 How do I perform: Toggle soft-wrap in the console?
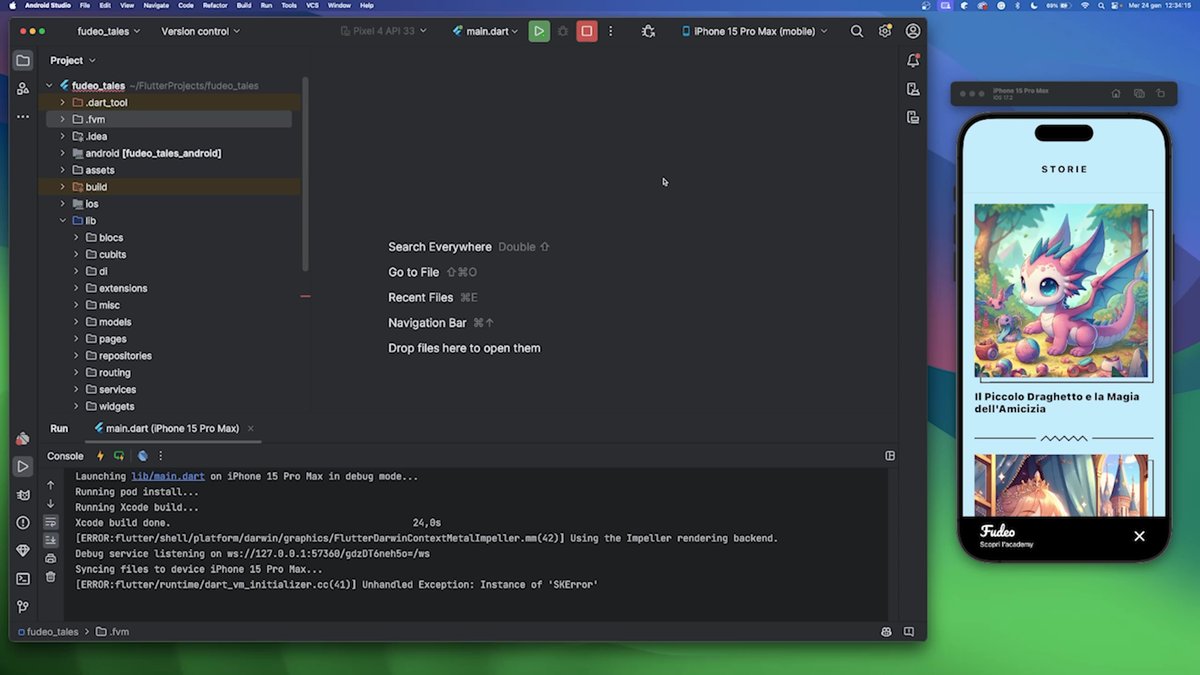pos(51,522)
